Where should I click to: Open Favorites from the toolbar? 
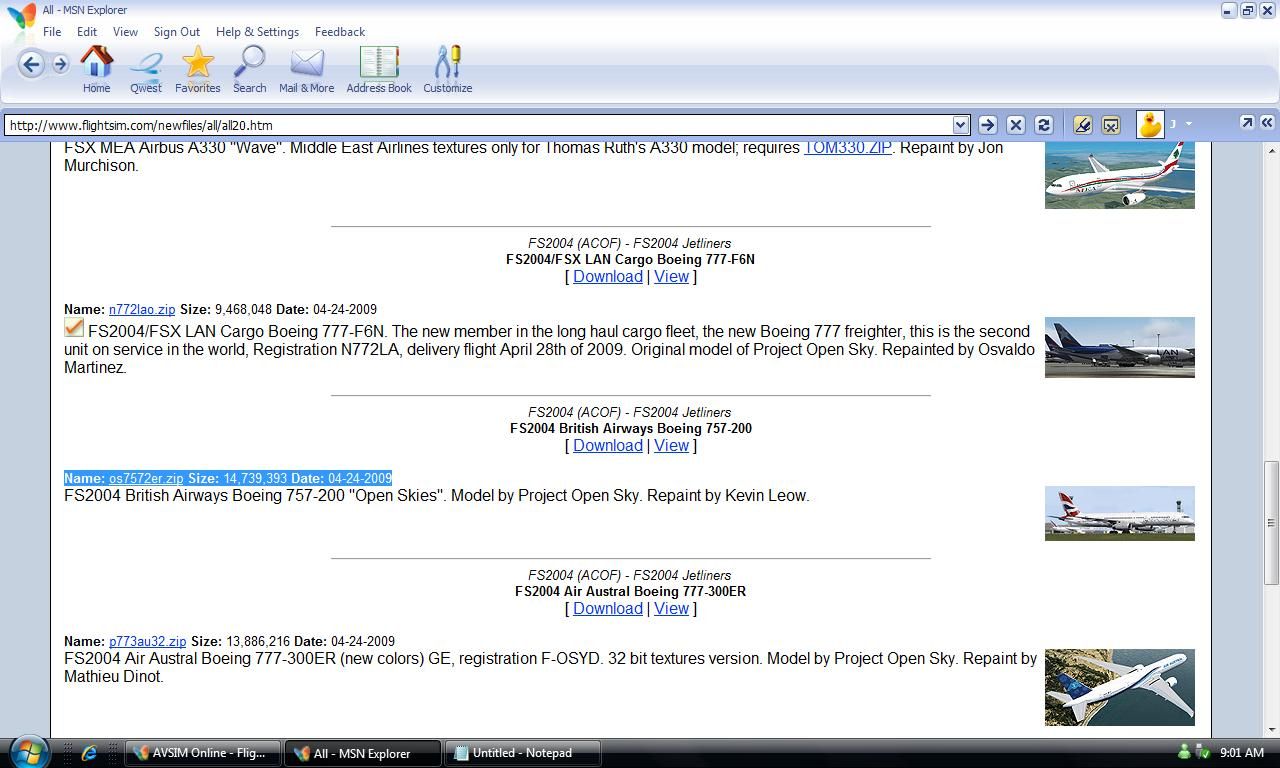pyautogui.click(x=198, y=70)
